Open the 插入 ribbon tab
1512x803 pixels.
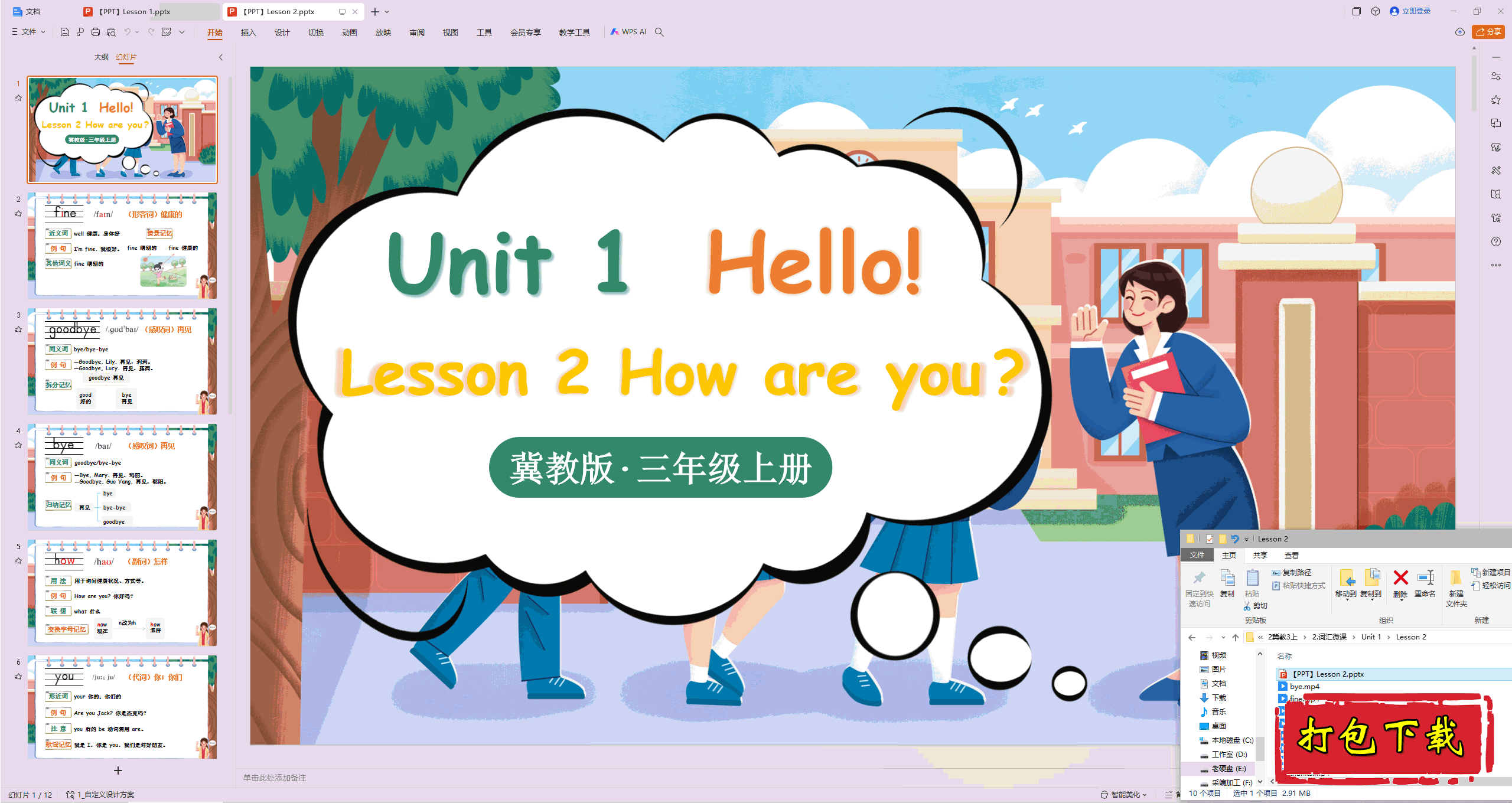[249, 32]
